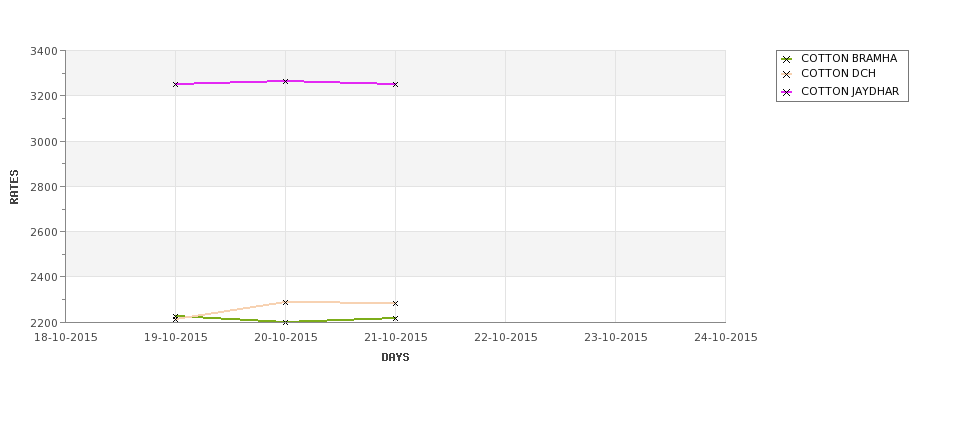Image resolution: width=975 pixels, height=429 pixels.
Task: Click the RATES vertical axis title
Action: tap(14, 187)
